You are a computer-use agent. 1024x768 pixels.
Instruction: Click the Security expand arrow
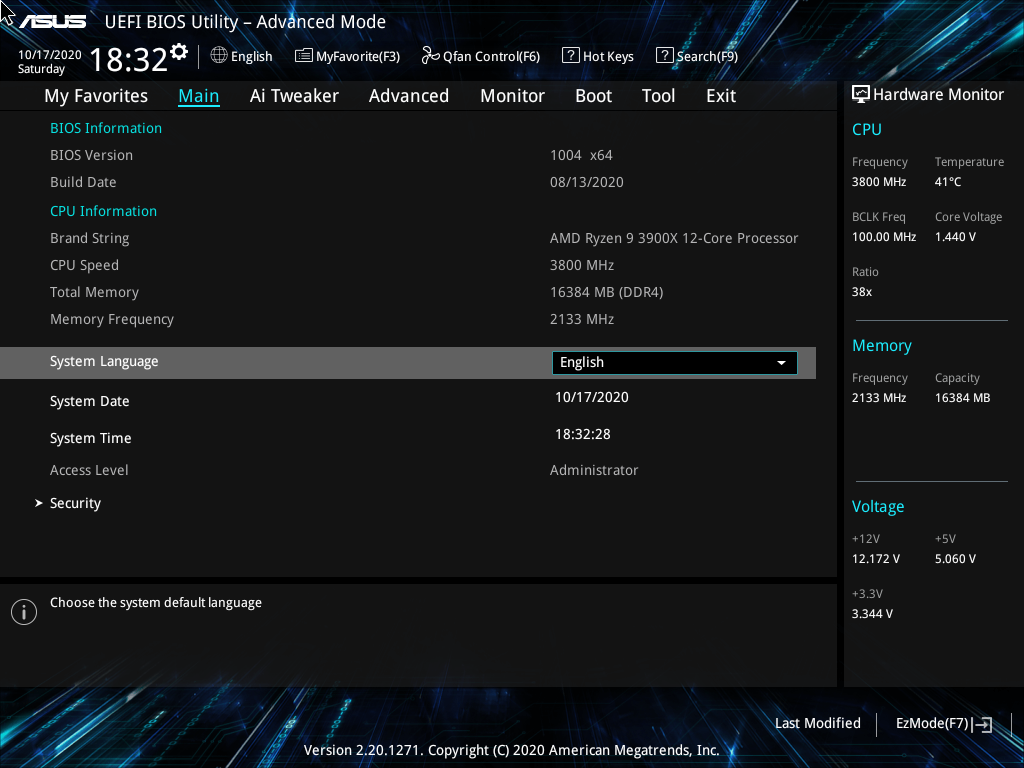click(39, 503)
